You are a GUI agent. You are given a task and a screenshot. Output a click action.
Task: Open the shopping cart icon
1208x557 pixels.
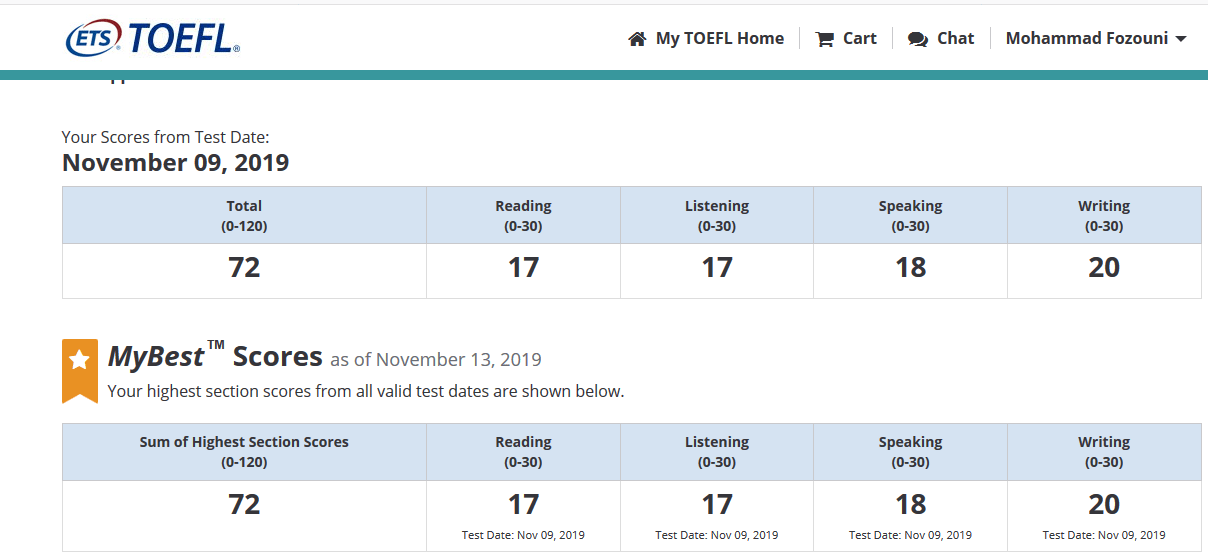(x=825, y=39)
